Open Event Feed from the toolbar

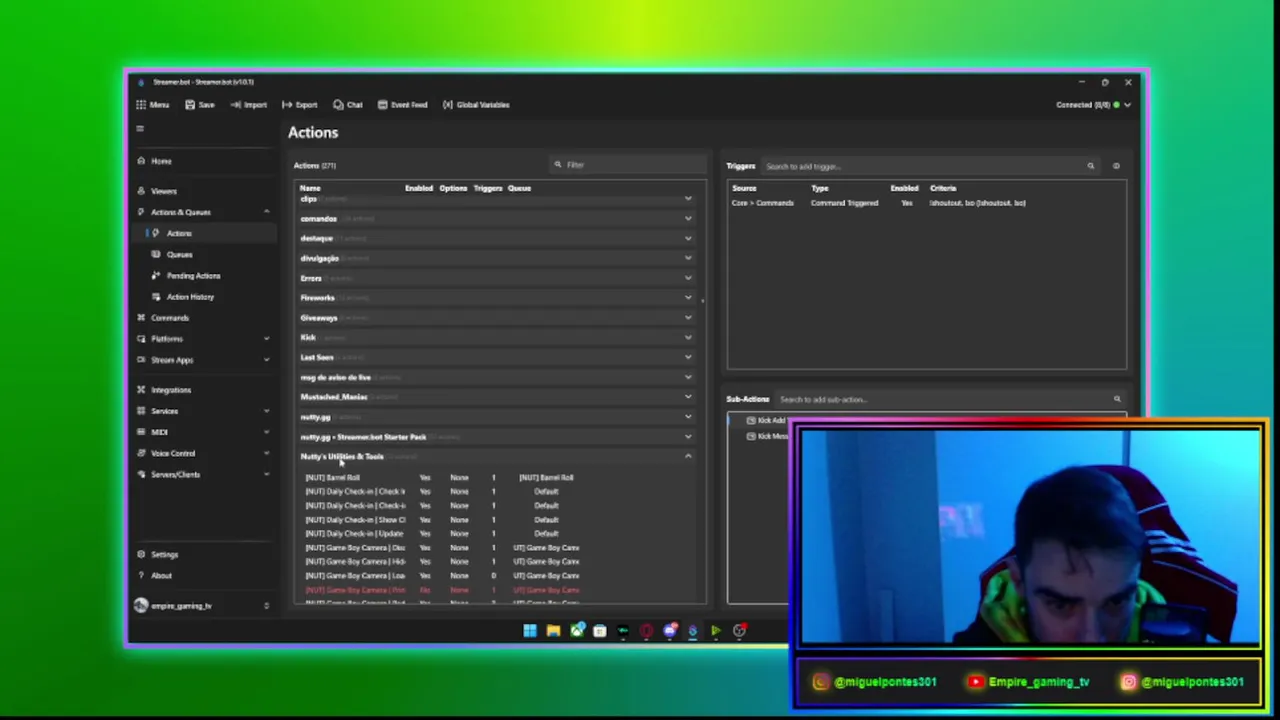(402, 104)
